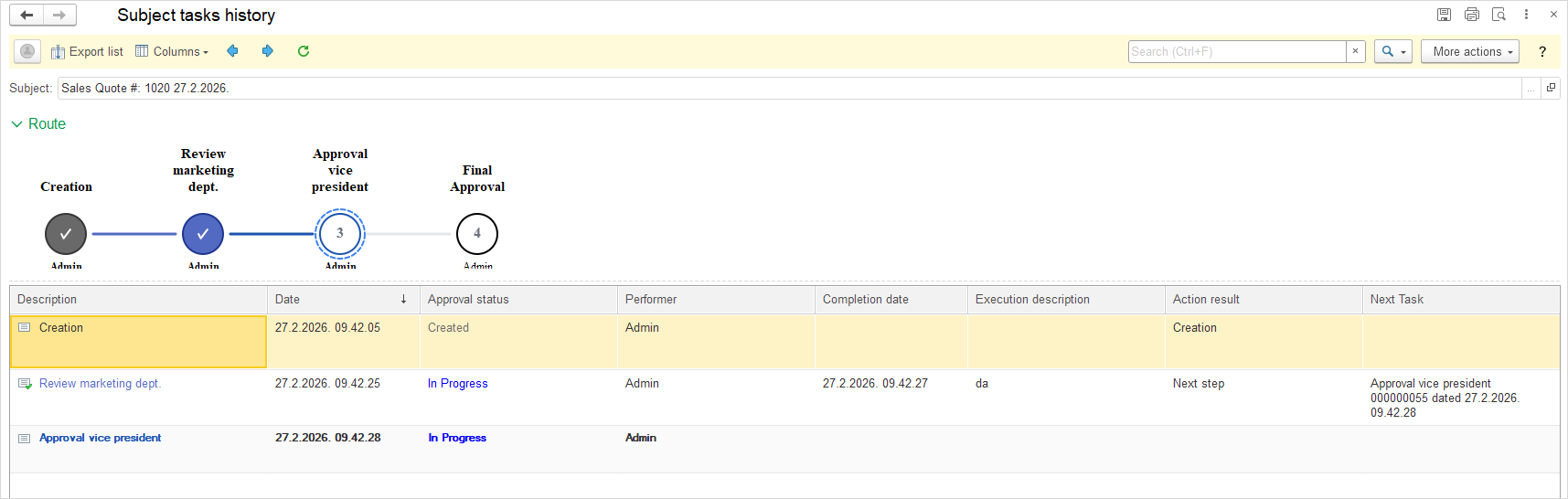Open the Review marketing dept. task link
The image size is (1568, 499).
(x=100, y=384)
